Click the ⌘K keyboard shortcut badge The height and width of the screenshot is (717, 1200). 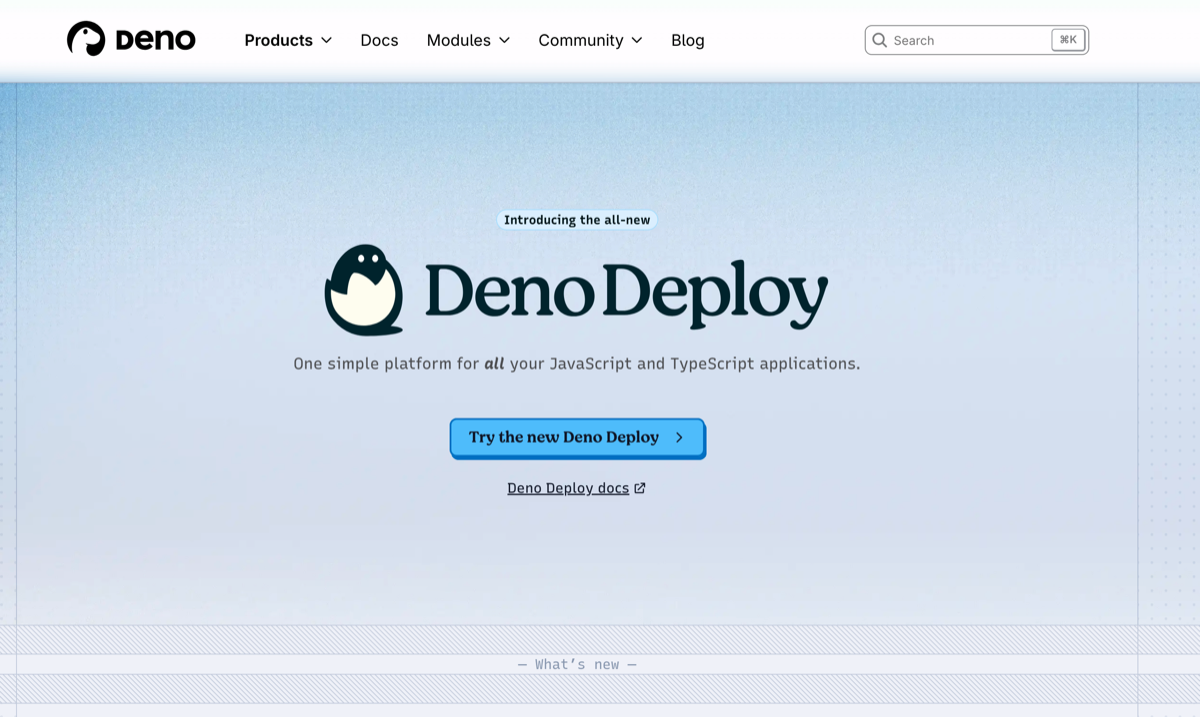(1068, 39)
